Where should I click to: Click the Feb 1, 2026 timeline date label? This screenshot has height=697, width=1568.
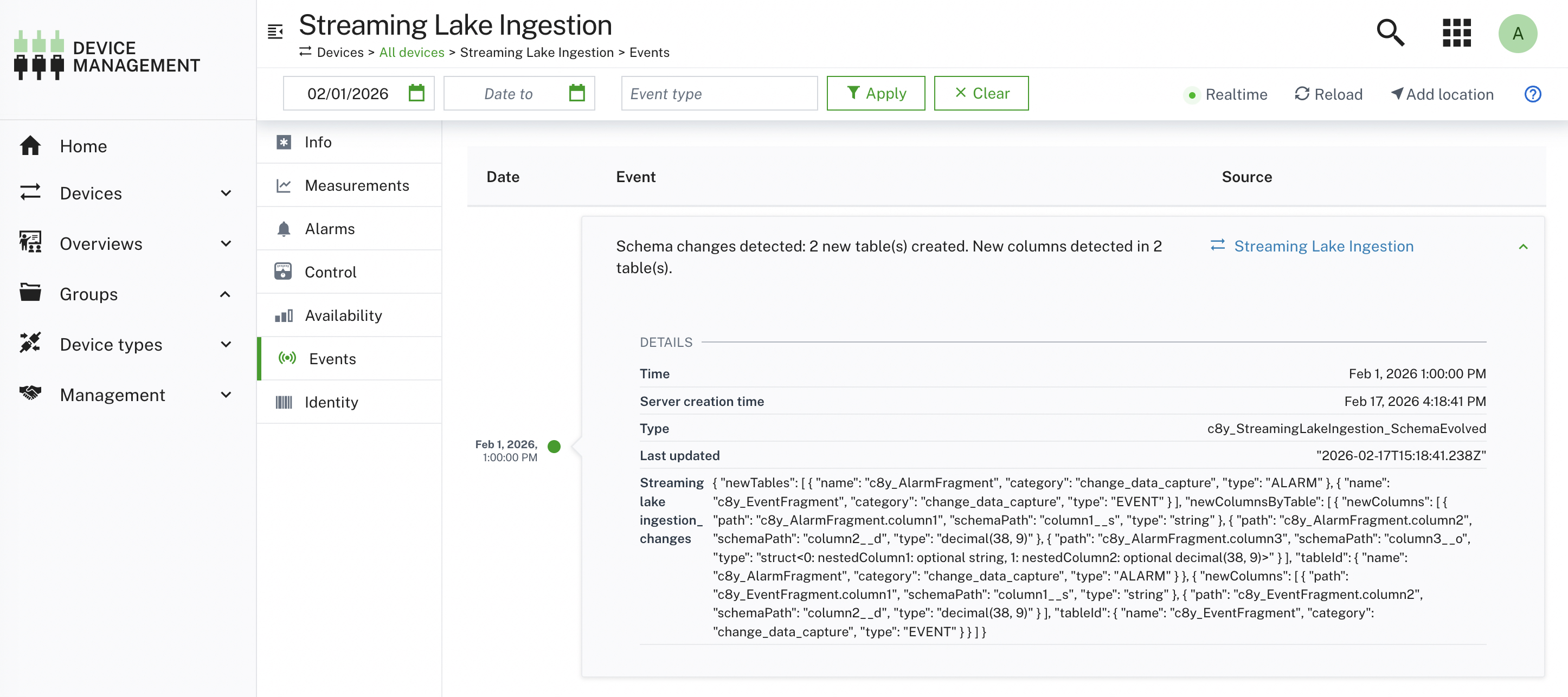tap(506, 451)
